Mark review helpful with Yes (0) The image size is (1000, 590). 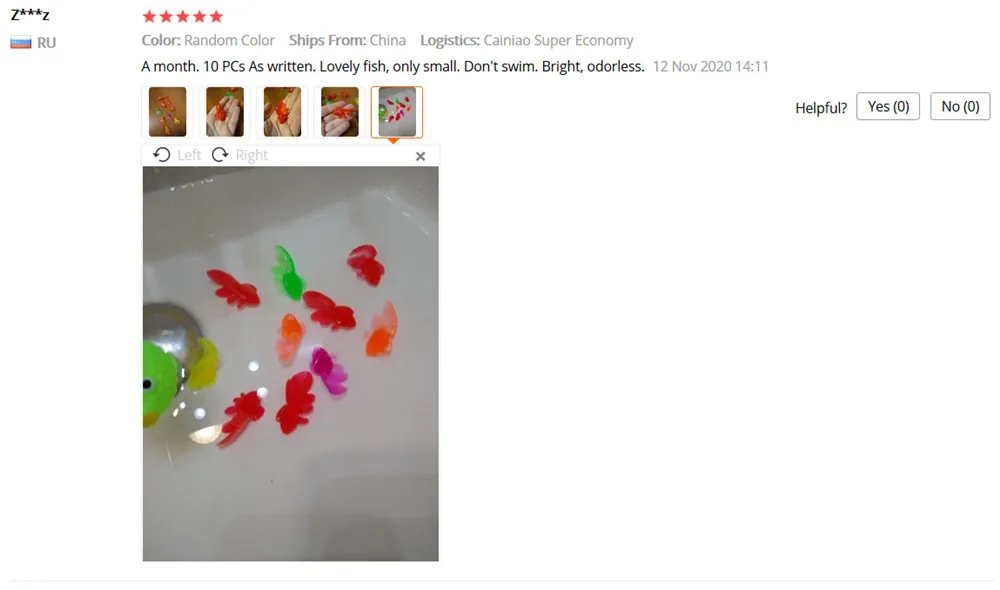888,107
